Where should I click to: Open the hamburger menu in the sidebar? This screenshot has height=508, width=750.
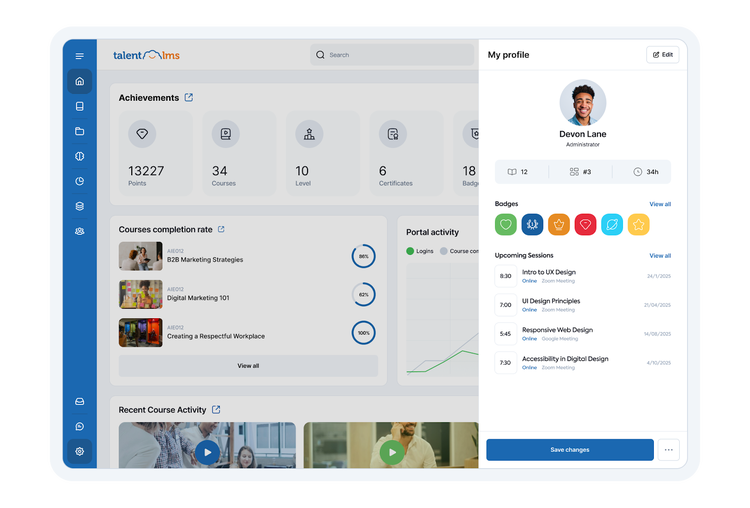79,56
